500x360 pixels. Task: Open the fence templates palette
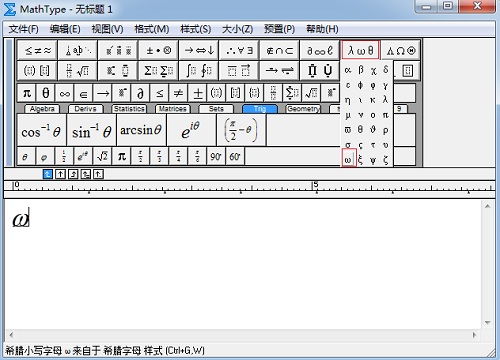click(x=37, y=70)
